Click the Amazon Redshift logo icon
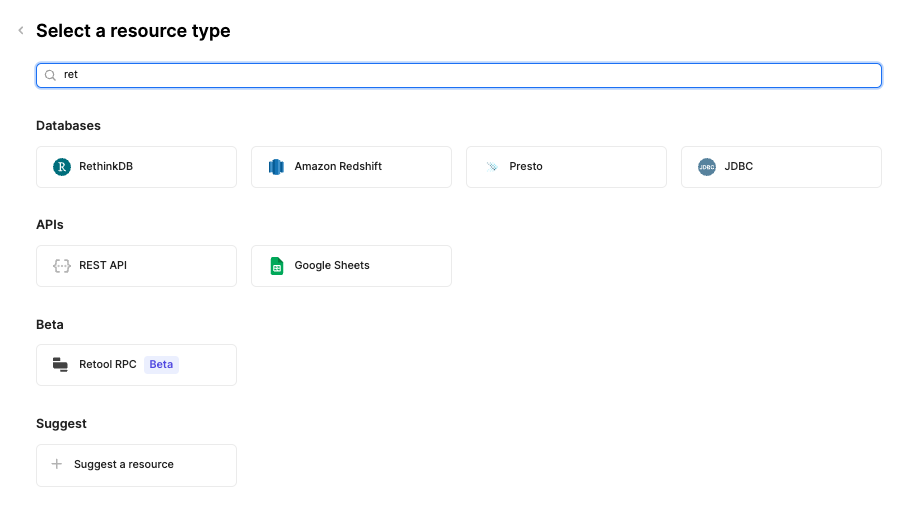The height and width of the screenshot is (525, 919). pos(276,167)
